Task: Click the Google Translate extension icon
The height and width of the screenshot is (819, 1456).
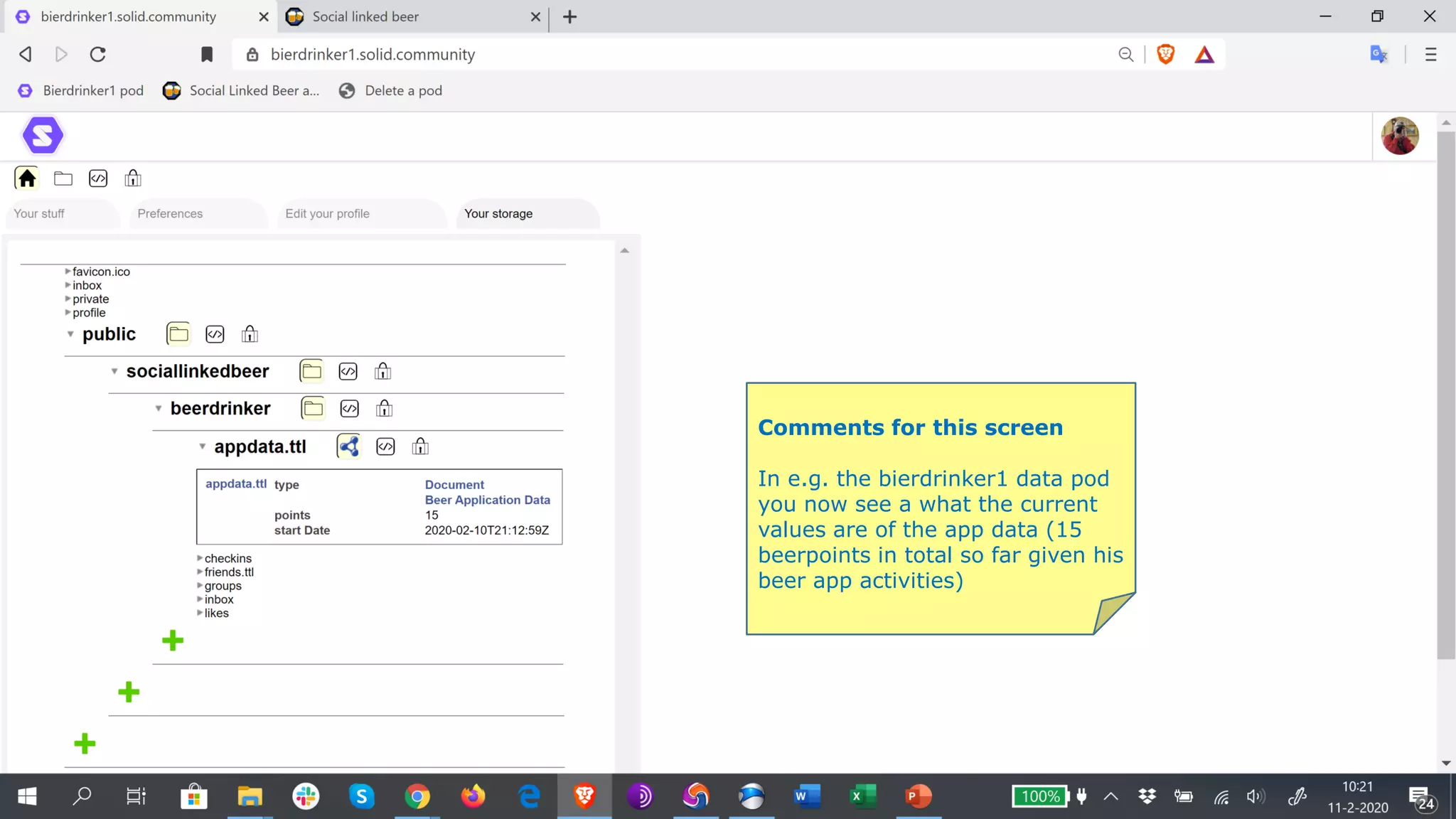Action: pyautogui.click(x=1379, y=55)
